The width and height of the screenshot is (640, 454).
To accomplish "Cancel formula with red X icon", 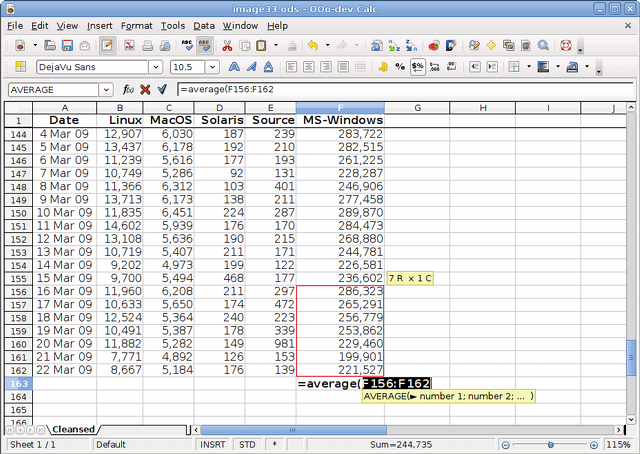I will coord(145,89).
